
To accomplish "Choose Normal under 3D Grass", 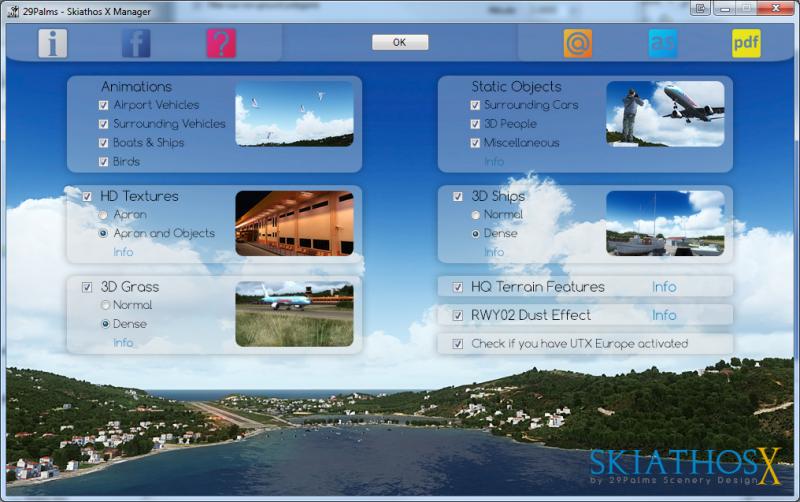I will [x=106, y=305].
